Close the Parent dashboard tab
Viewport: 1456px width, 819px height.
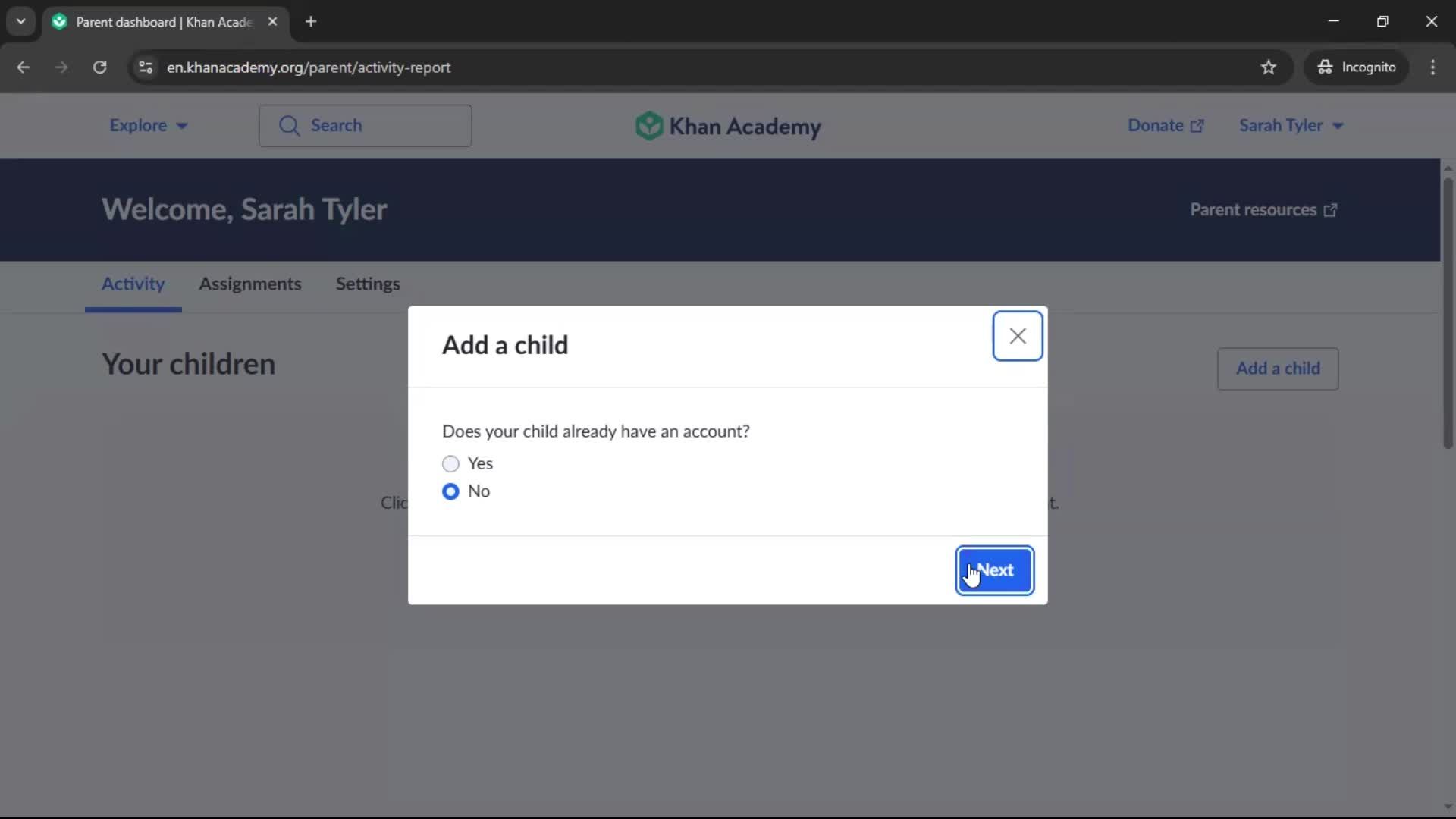coord(272,22)
